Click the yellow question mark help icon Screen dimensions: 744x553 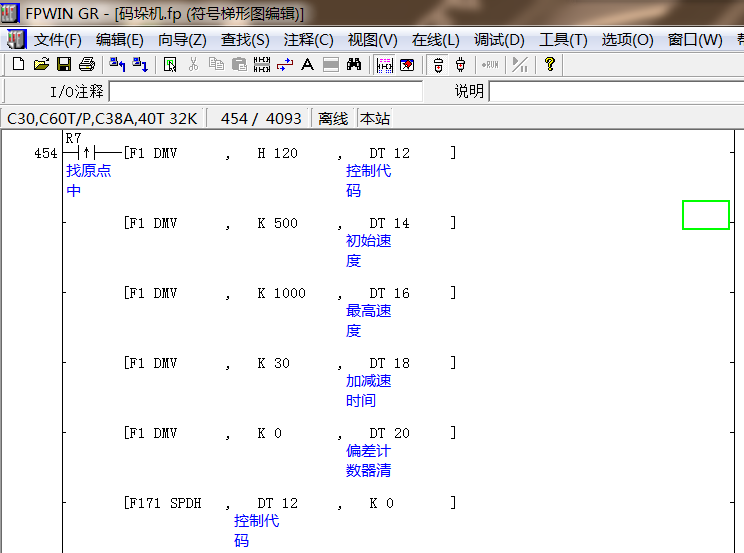pyautogui.click(x=549, y=65)
